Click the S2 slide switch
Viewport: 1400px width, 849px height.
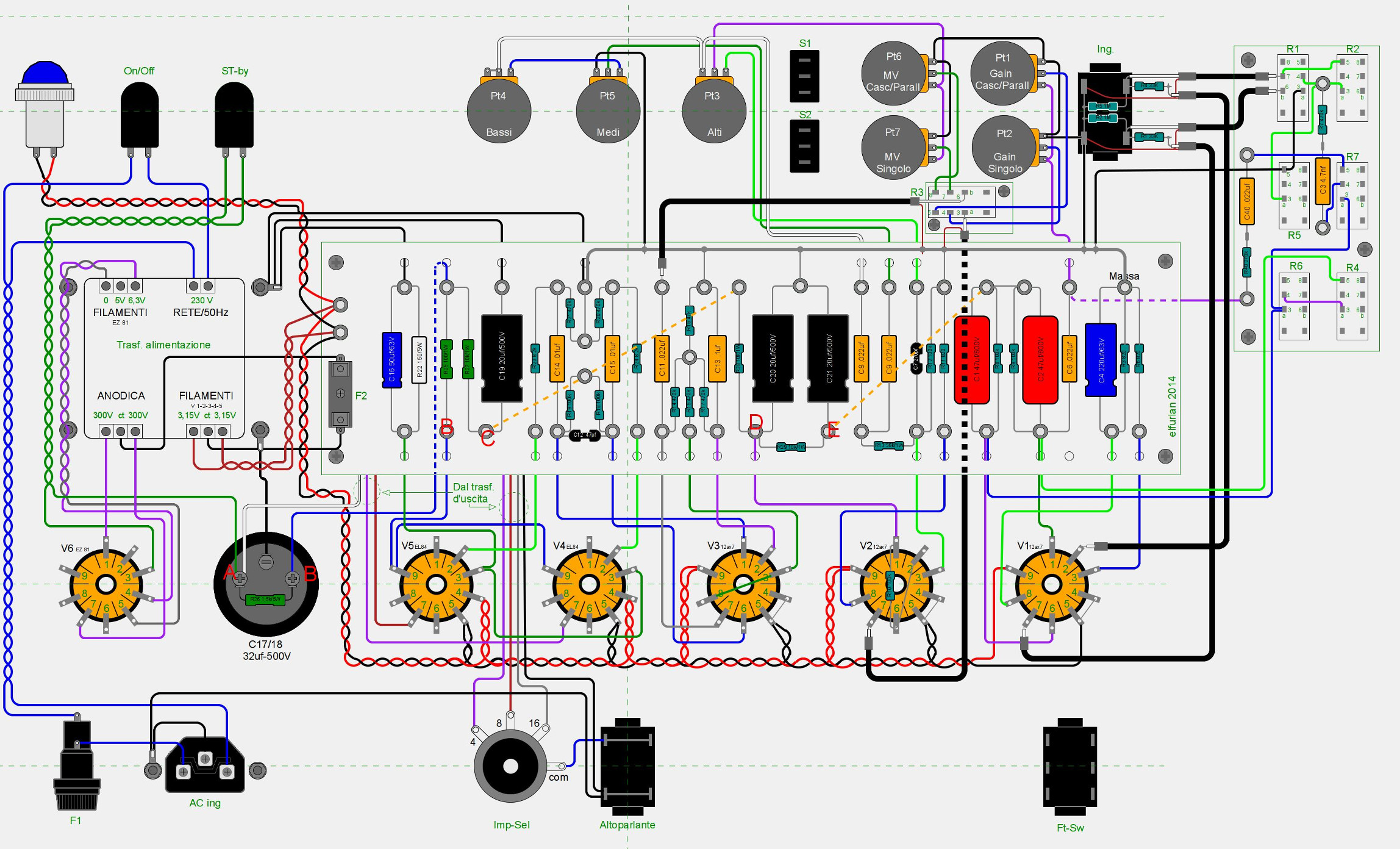coord(804,146)
